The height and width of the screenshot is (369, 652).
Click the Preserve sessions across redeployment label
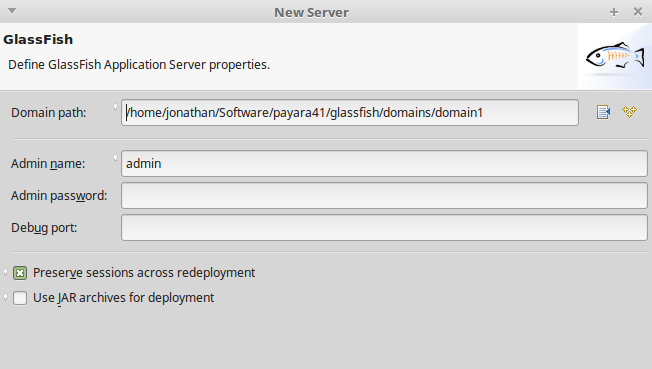(x=144, y=272)
